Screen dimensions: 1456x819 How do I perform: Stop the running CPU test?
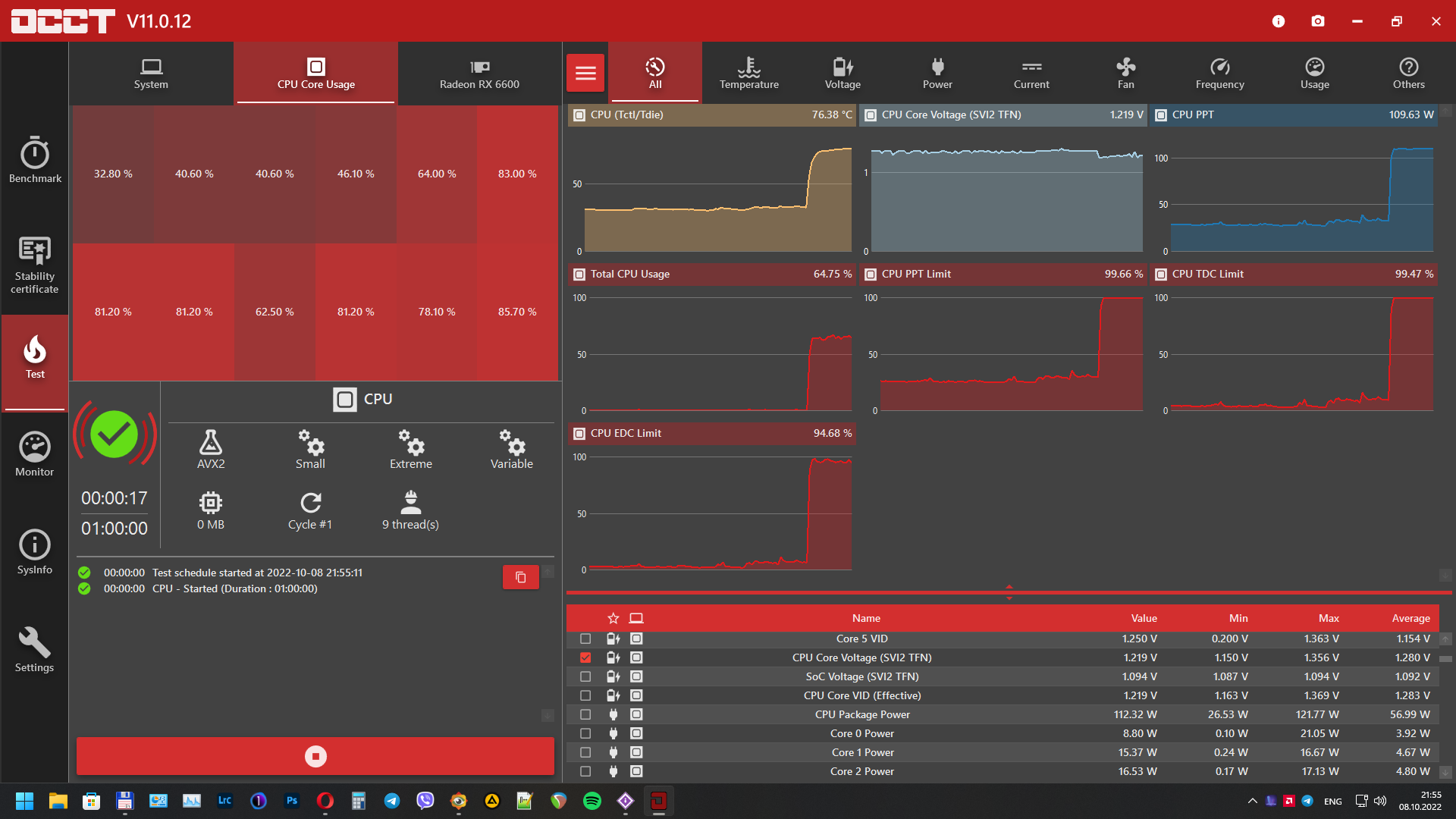(315, 756)
